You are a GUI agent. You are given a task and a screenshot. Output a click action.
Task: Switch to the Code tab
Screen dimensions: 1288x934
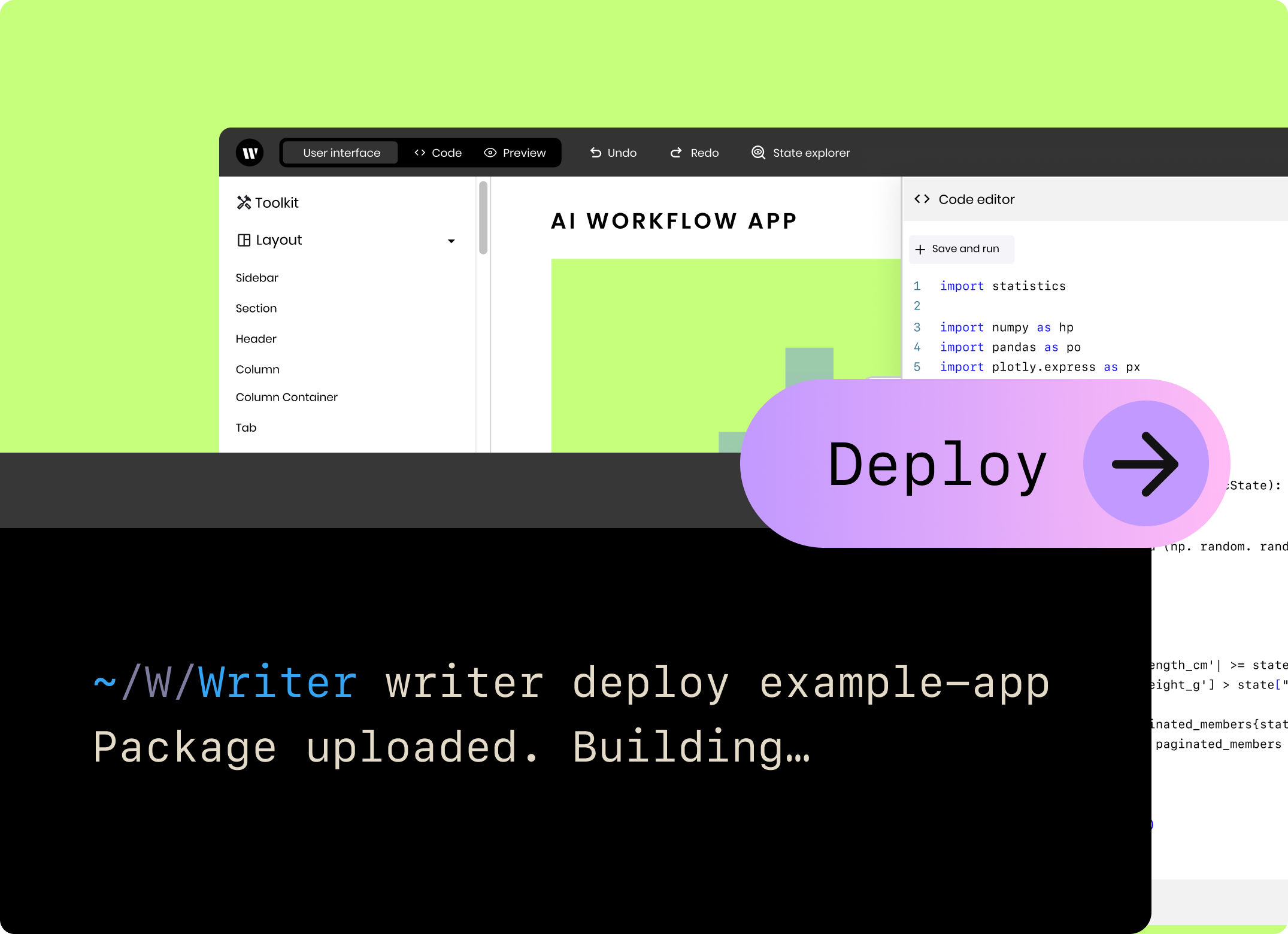coord(438,153)
